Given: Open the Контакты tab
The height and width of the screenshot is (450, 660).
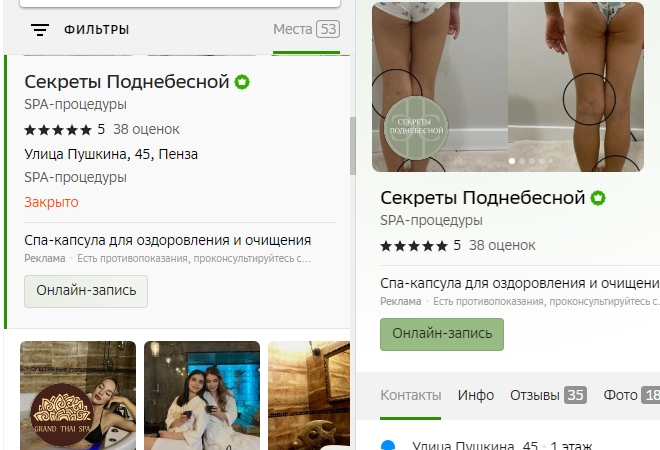Looking at the screenshot, I should click(x=410, y=395).
